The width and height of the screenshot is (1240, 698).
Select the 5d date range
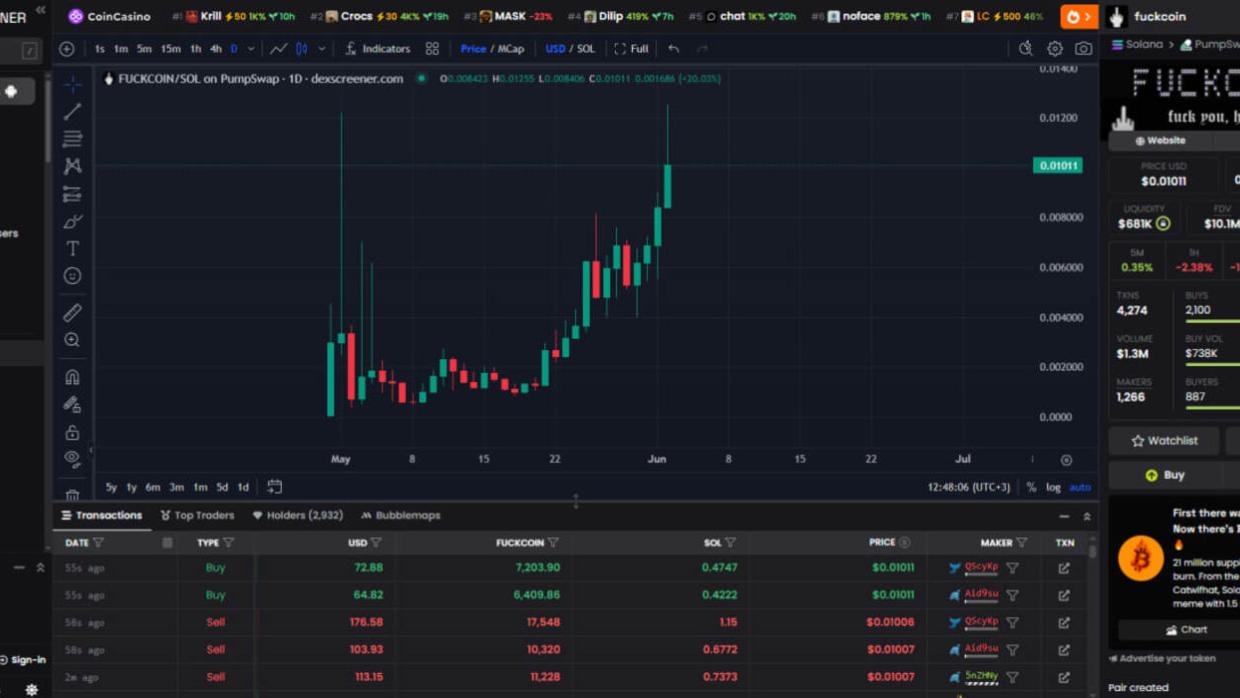point(222,487)
